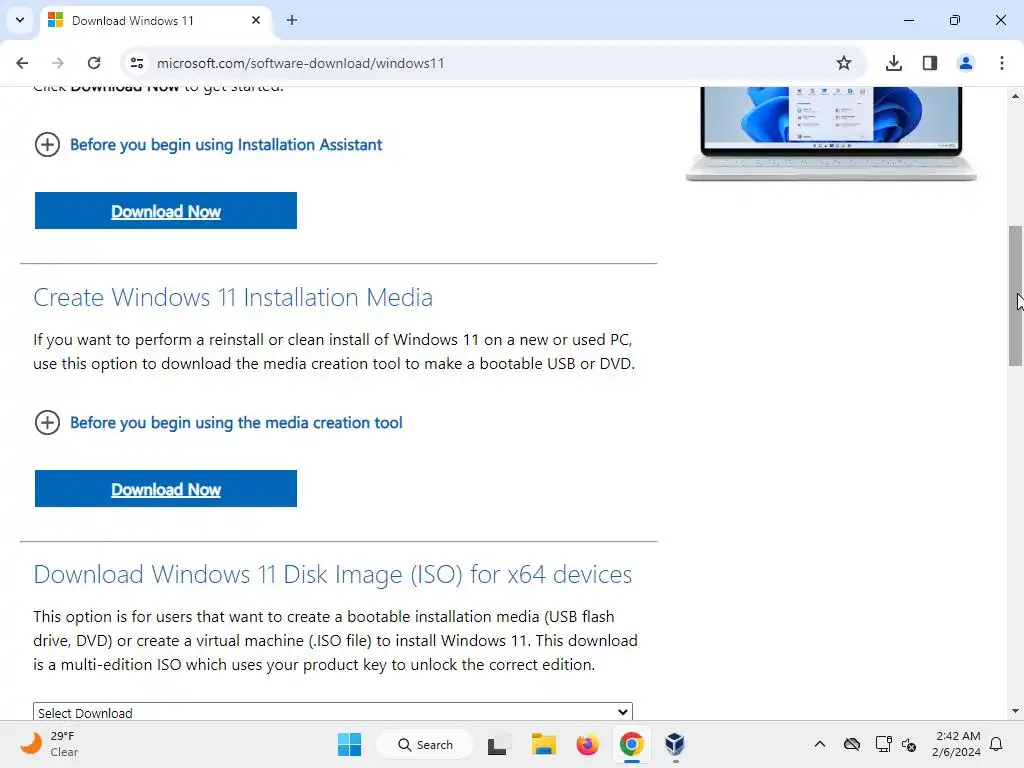Click the muted volume tray icon
This screenshot has height=768, width=1024.
(x=909, y=744)
